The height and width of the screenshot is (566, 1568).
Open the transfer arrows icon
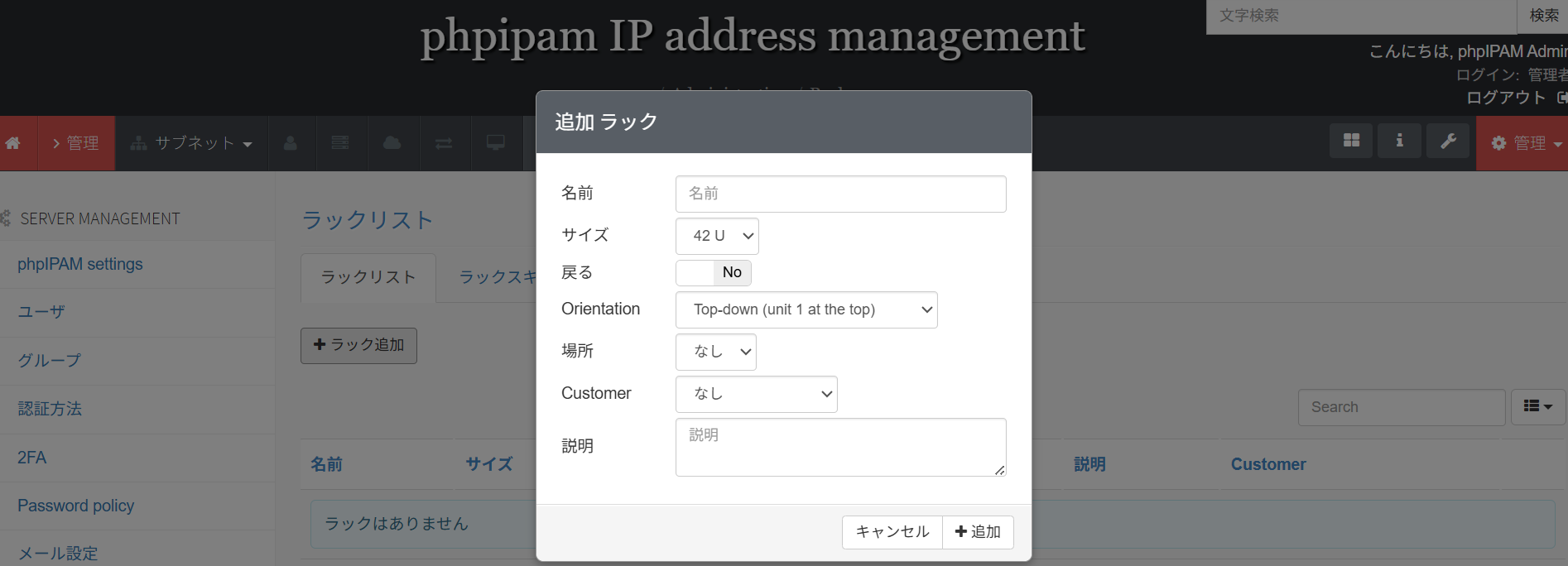(444, 143)
